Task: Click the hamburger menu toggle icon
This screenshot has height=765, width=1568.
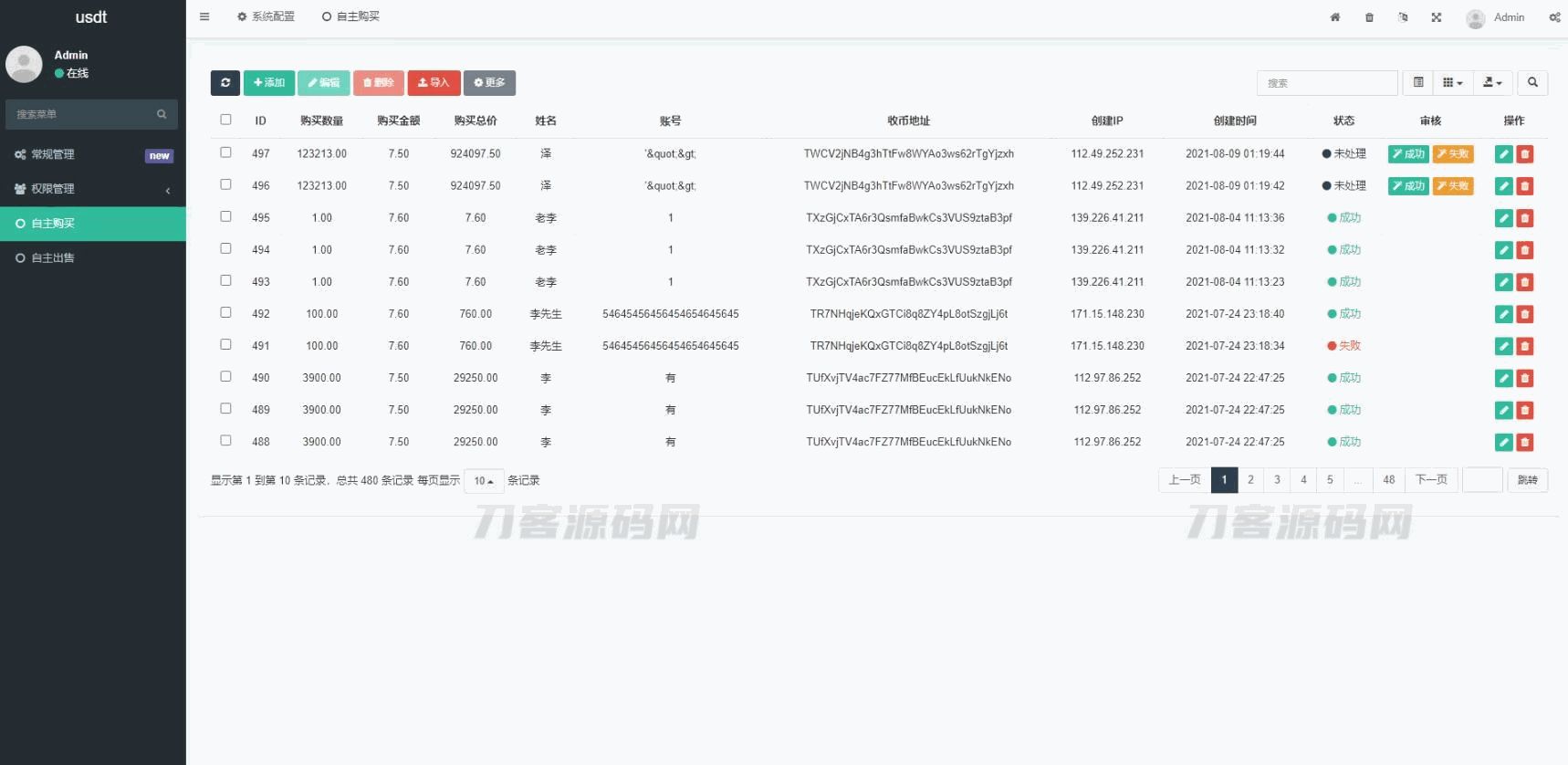Action: (x=204, y=16)
